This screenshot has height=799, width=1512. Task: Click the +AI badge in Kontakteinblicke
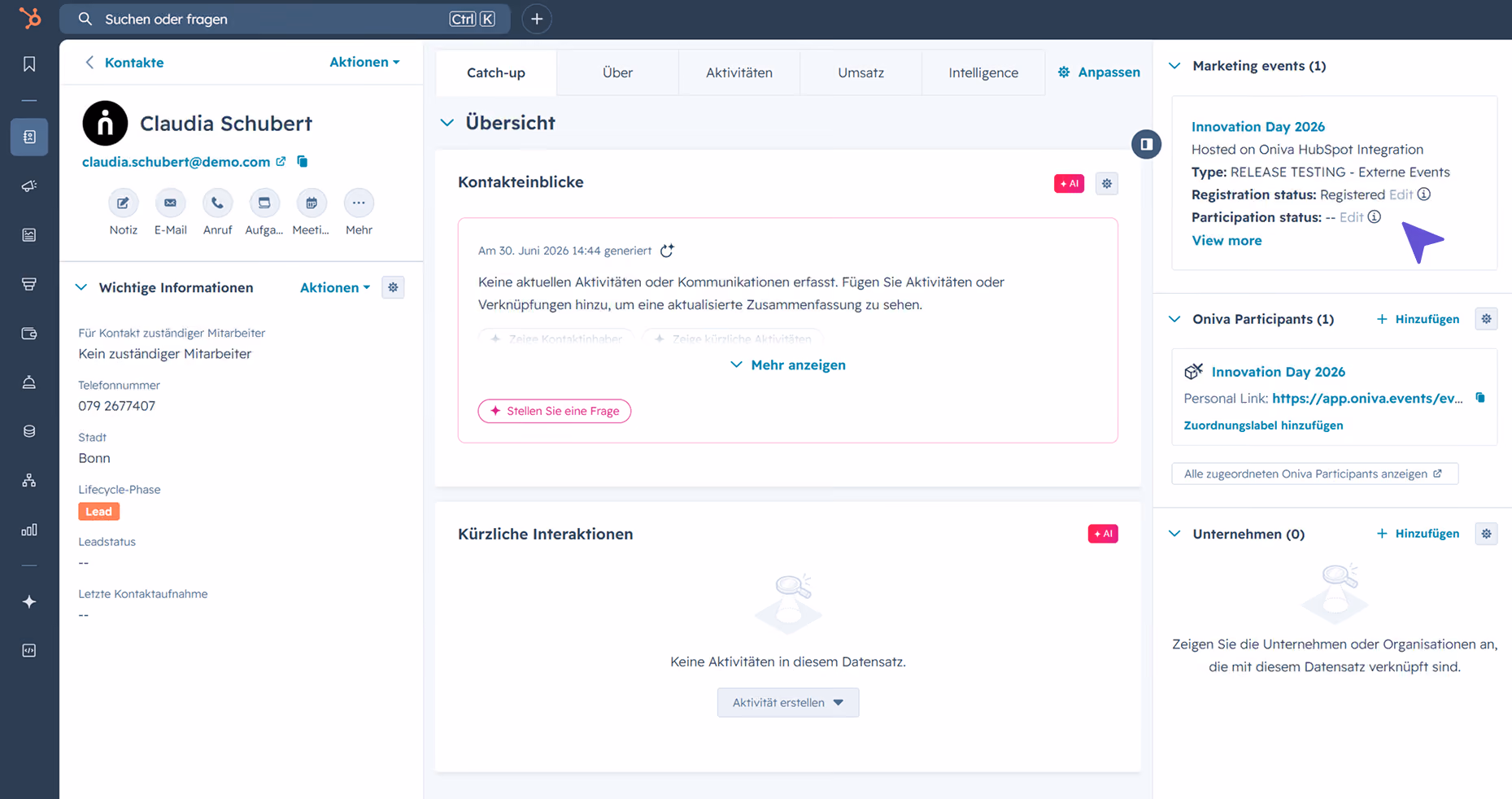[1069, 183]
